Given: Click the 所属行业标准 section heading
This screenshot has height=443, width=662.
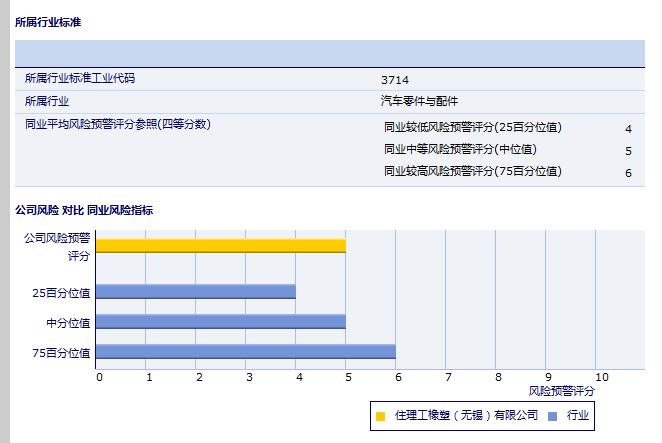Looking at the screenshot, I should [x=48, y=21].
